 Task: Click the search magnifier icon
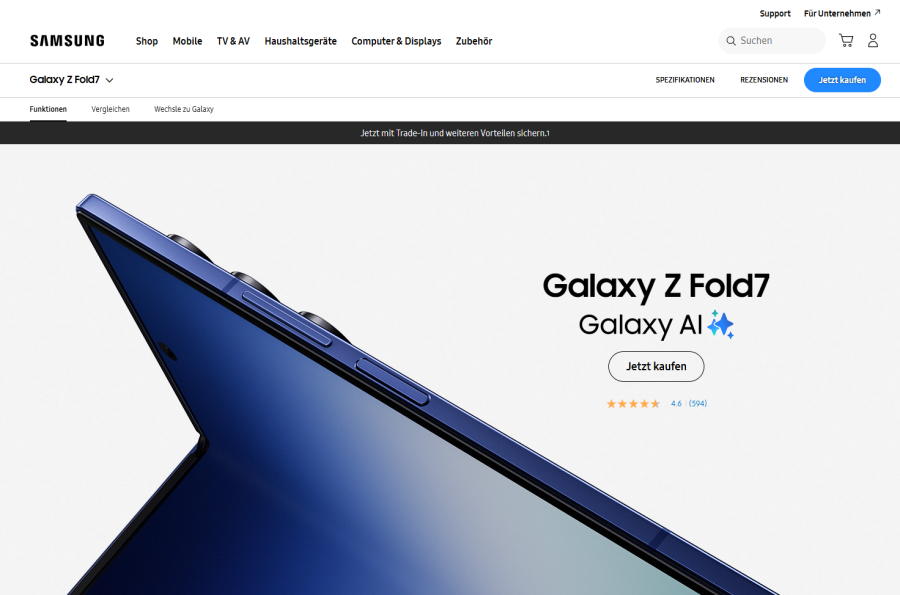[x=731, y=41]
